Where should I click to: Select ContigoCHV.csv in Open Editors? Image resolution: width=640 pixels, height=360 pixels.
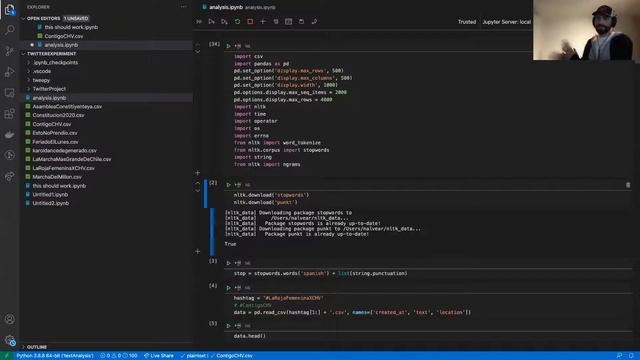(63, 36)
